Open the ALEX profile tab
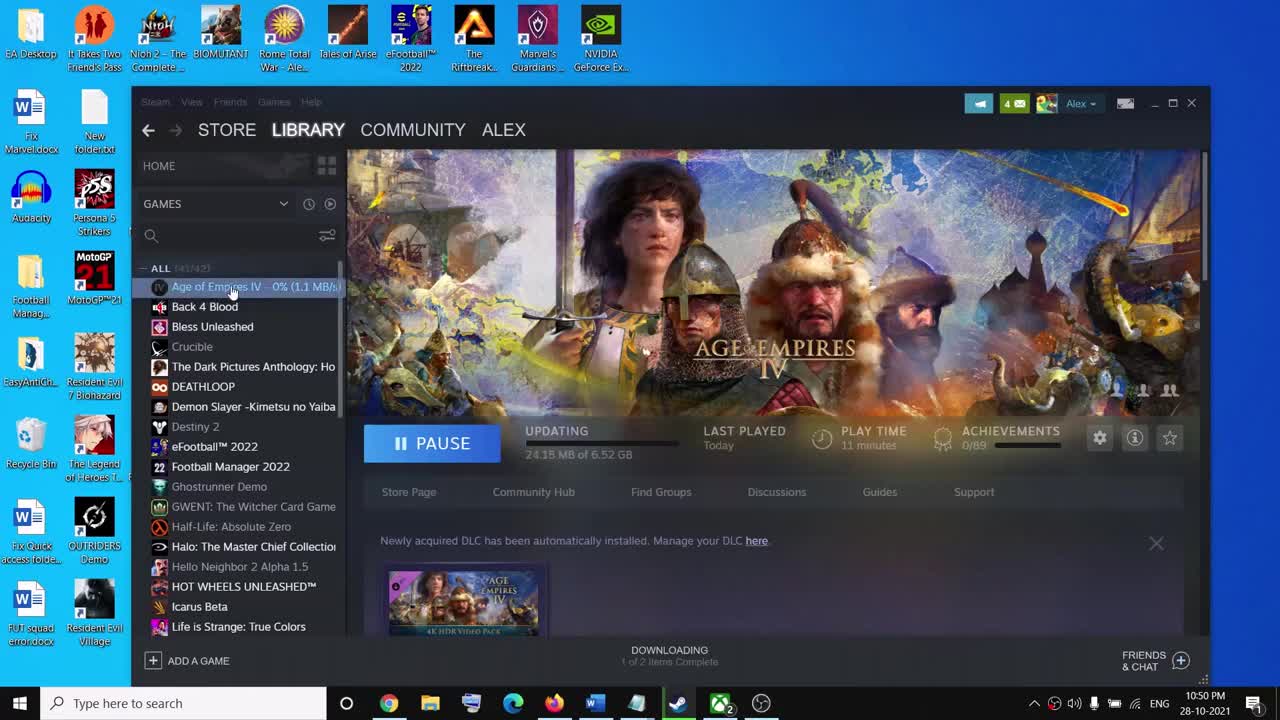Screen dimensions: 1280x720 point(504,130)
